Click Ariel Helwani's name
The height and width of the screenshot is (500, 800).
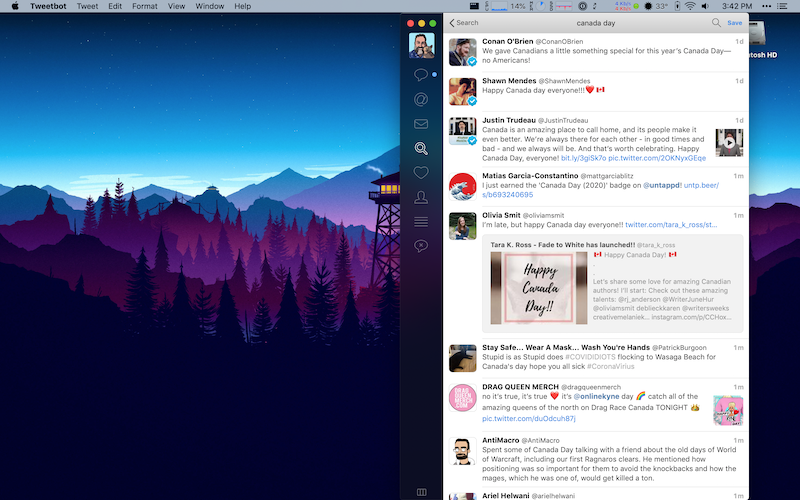(x=506, y=495)
